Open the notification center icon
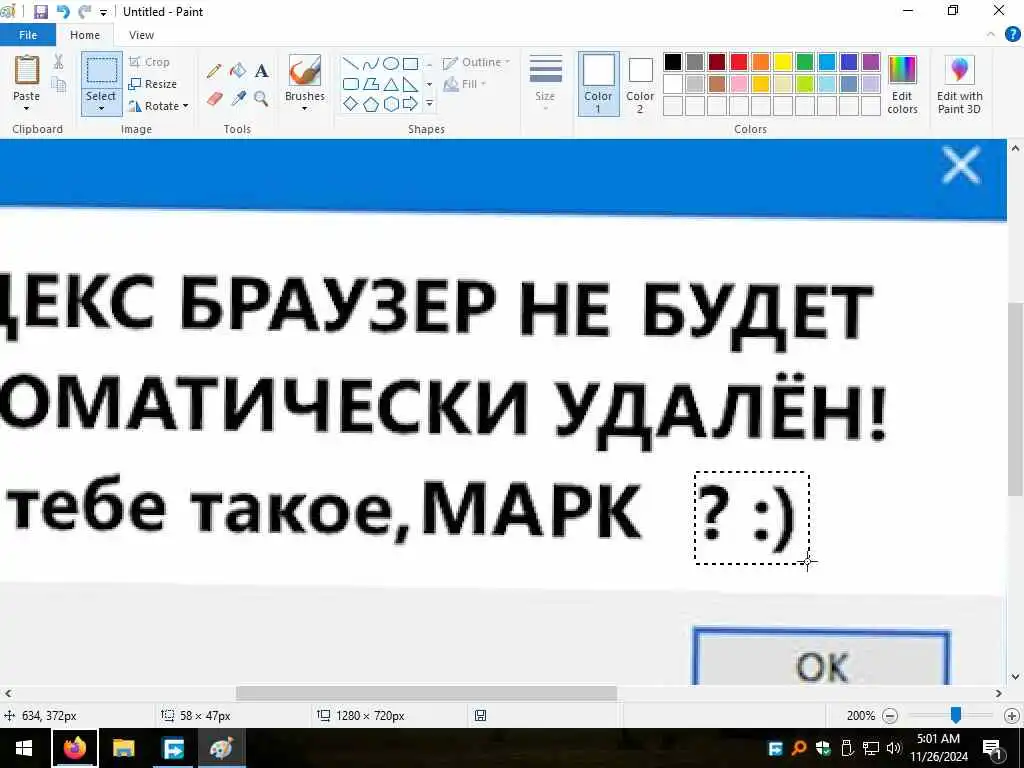Screen dimensions: 1024x768 (x=992, y=748)
